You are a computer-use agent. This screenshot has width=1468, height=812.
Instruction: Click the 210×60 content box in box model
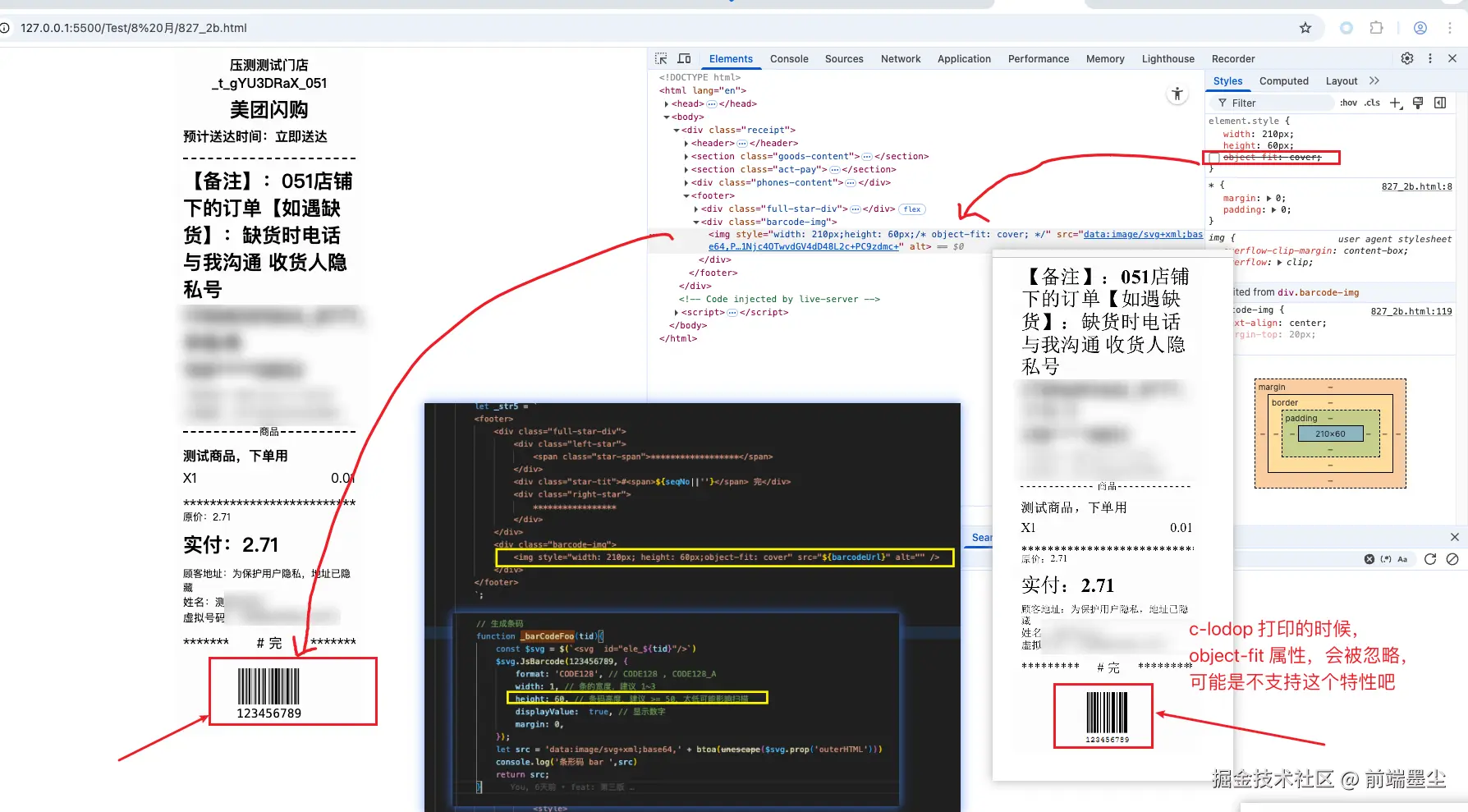(1330, 434)
